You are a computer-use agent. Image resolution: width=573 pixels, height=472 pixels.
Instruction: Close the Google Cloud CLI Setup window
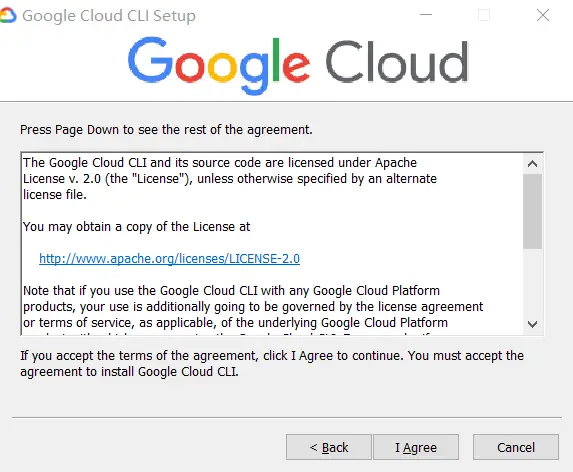543,15
